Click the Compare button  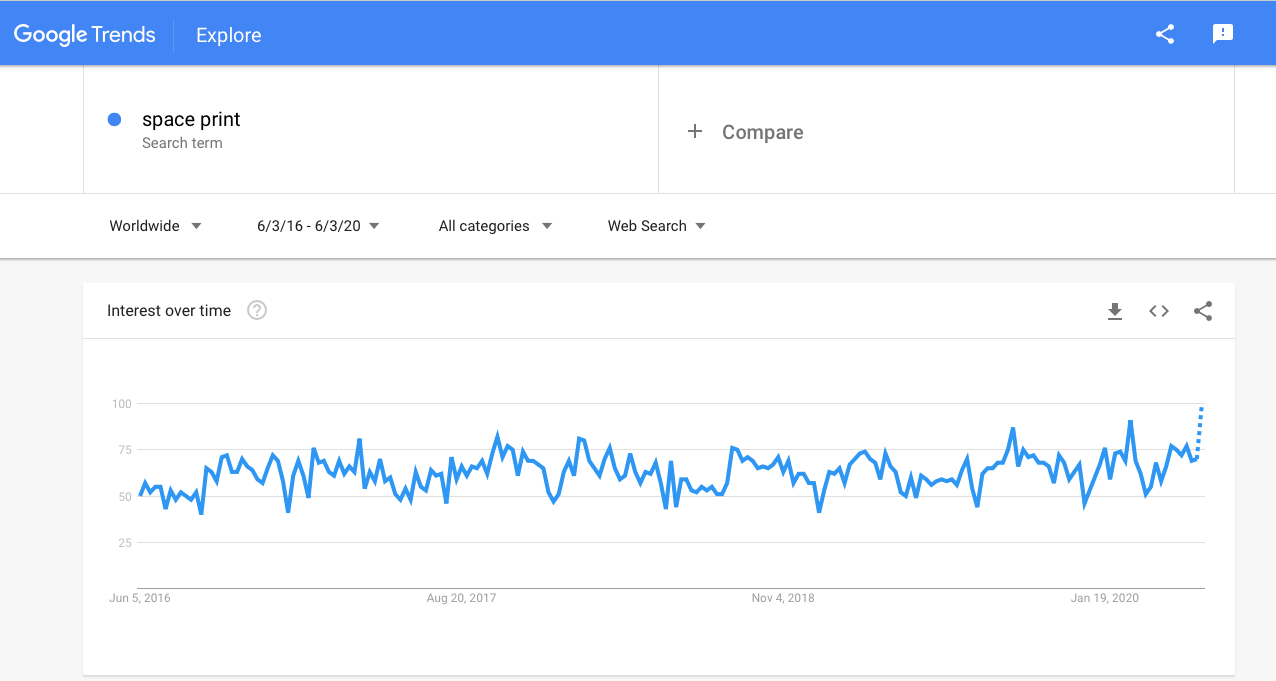pos(762,132)
